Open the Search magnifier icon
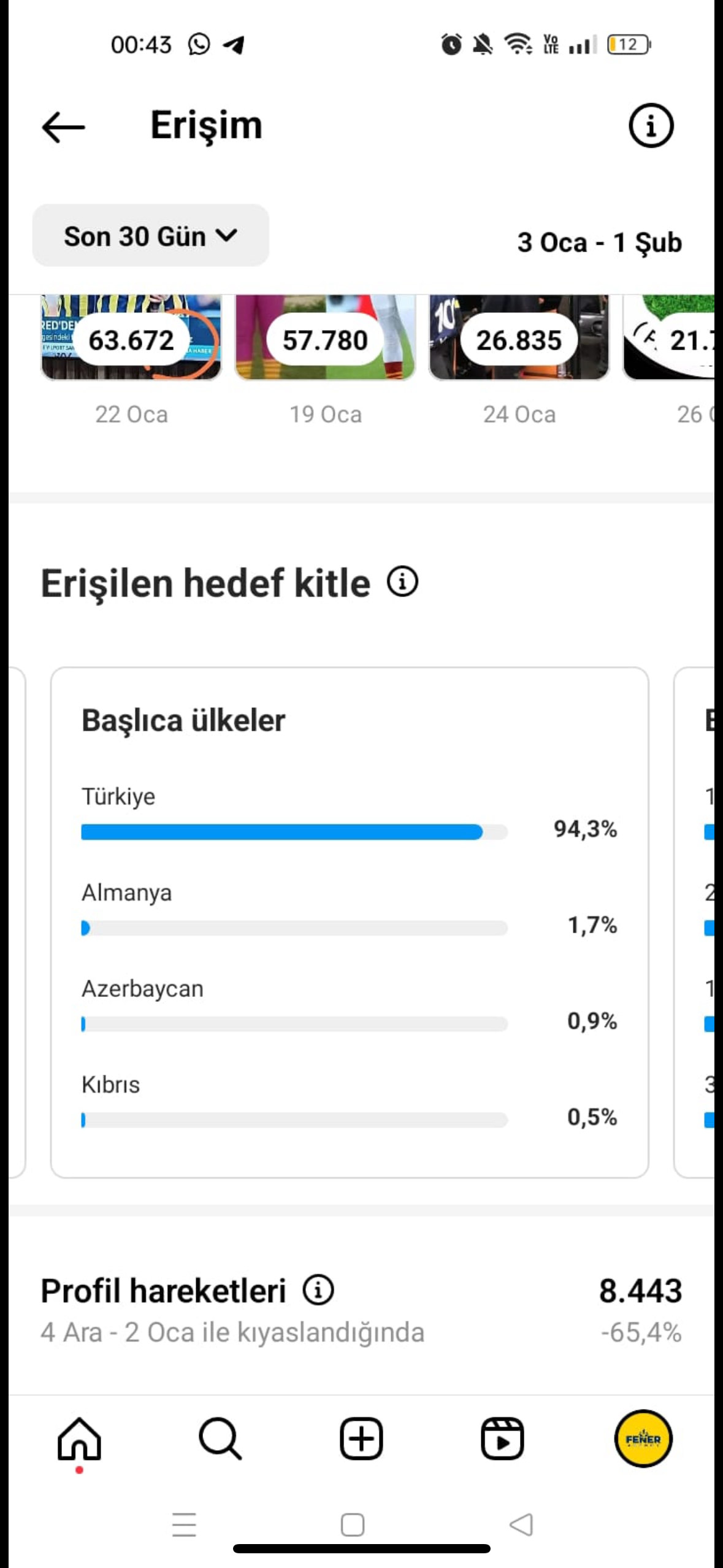 (220, 1439)
